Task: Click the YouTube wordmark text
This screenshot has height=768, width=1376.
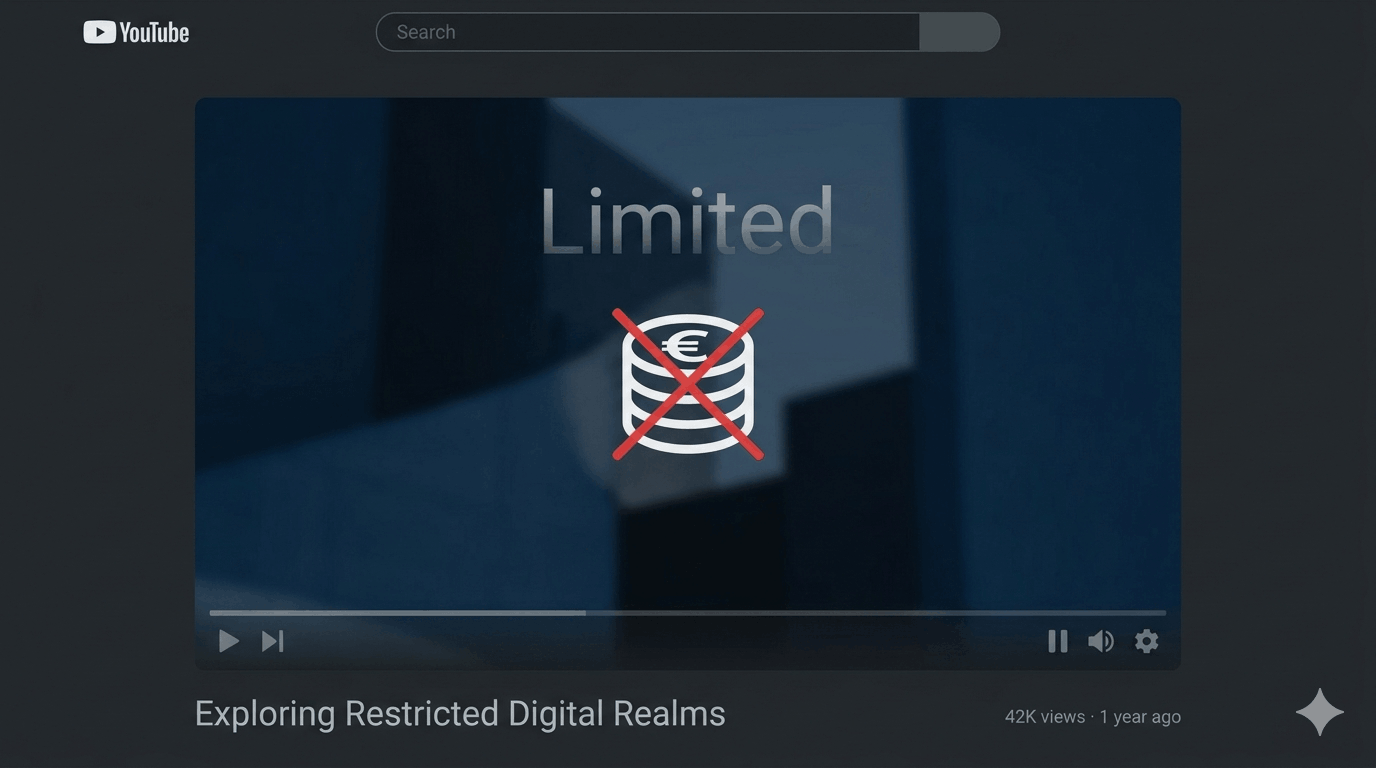Action: 154,33
